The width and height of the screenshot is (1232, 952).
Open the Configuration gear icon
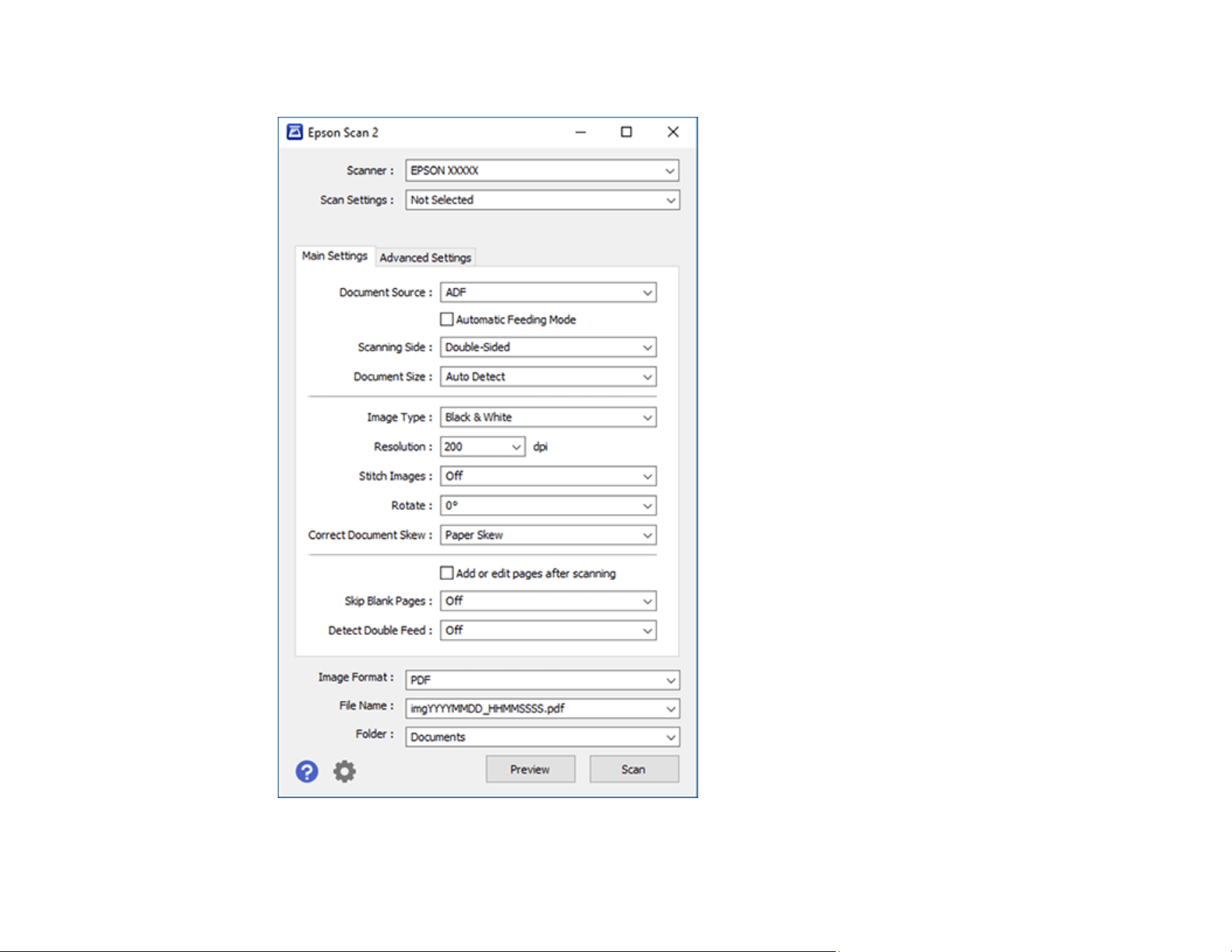pyautogui.click(x=344, y=772)
